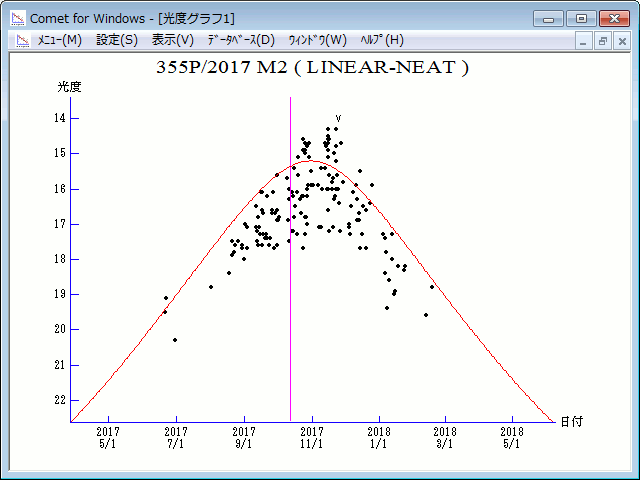Open the 設定(S) settings menu

pos(117,40)
